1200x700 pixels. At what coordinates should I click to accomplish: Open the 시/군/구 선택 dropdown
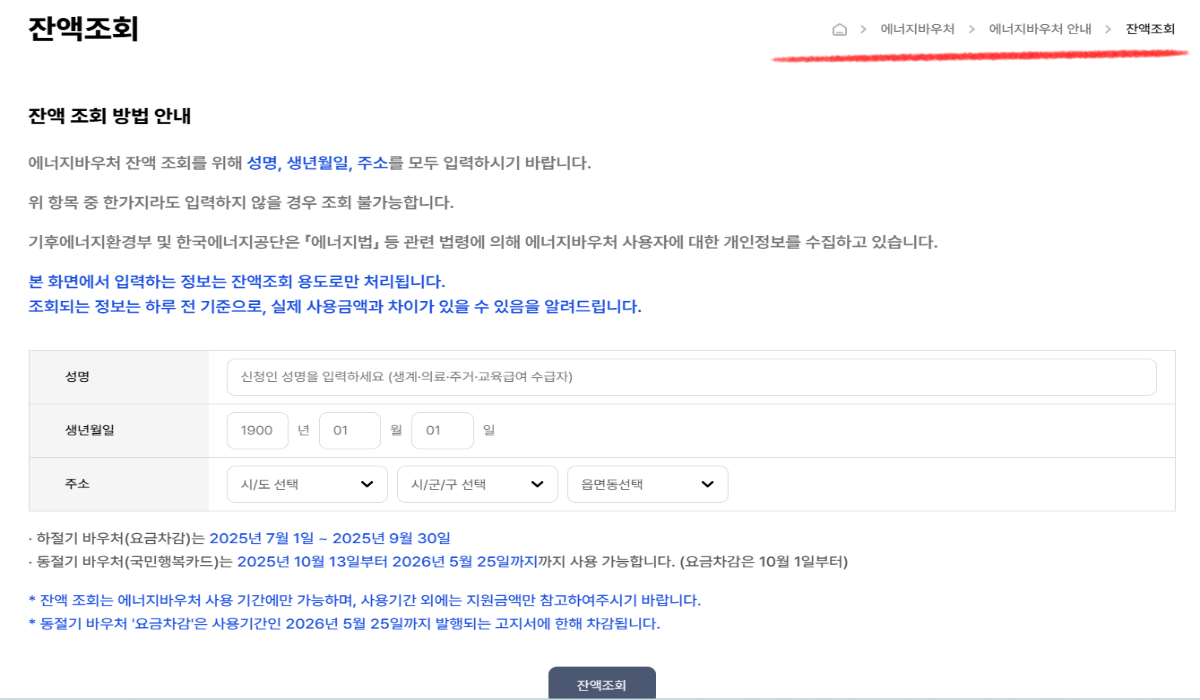pyautogui.click(x=477, y=484)
